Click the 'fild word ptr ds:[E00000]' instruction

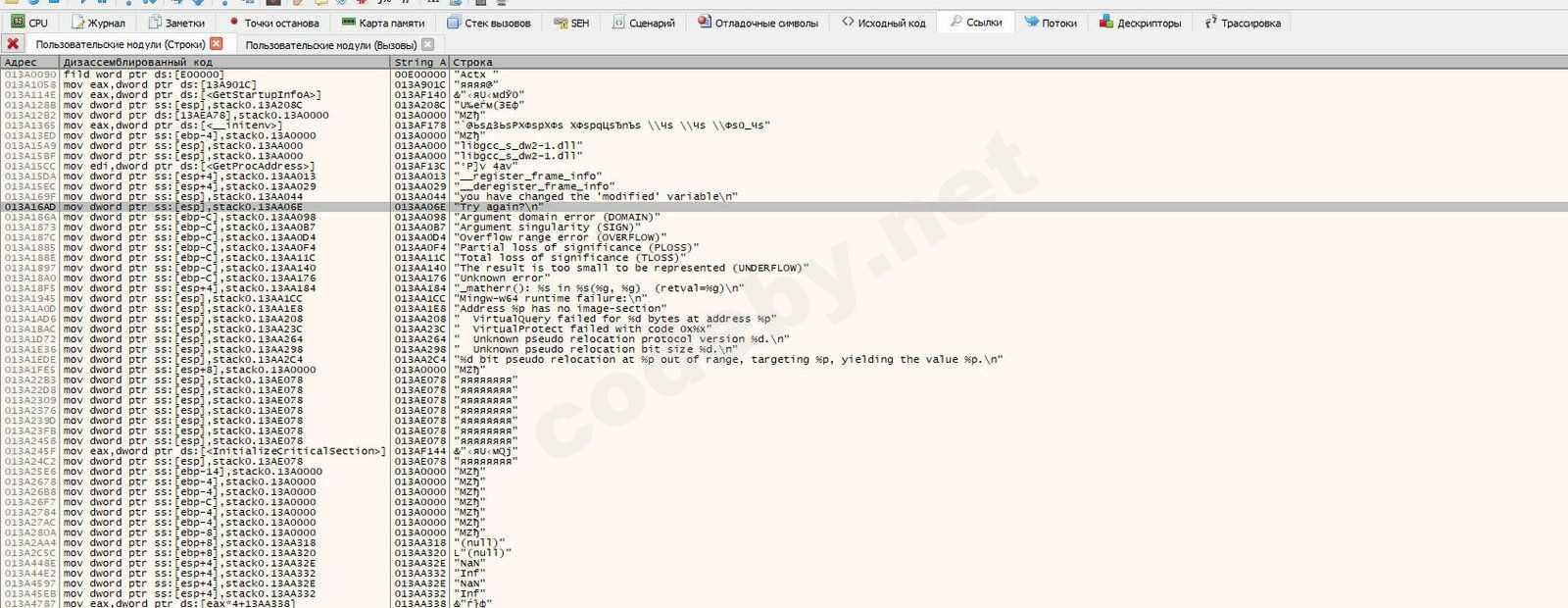tap(144, 75)
